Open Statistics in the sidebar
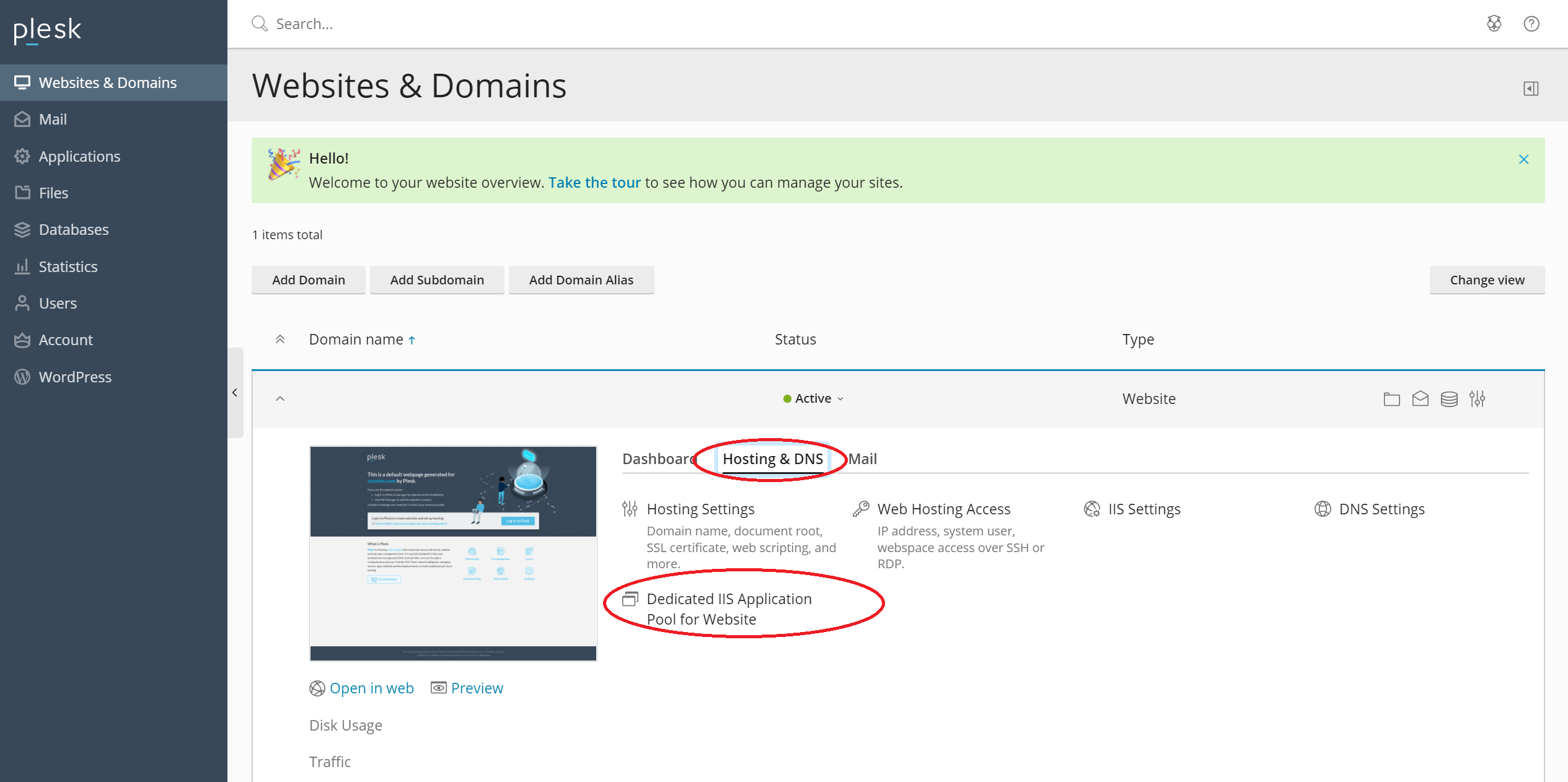1568x782 pixels. coord(113,266)
